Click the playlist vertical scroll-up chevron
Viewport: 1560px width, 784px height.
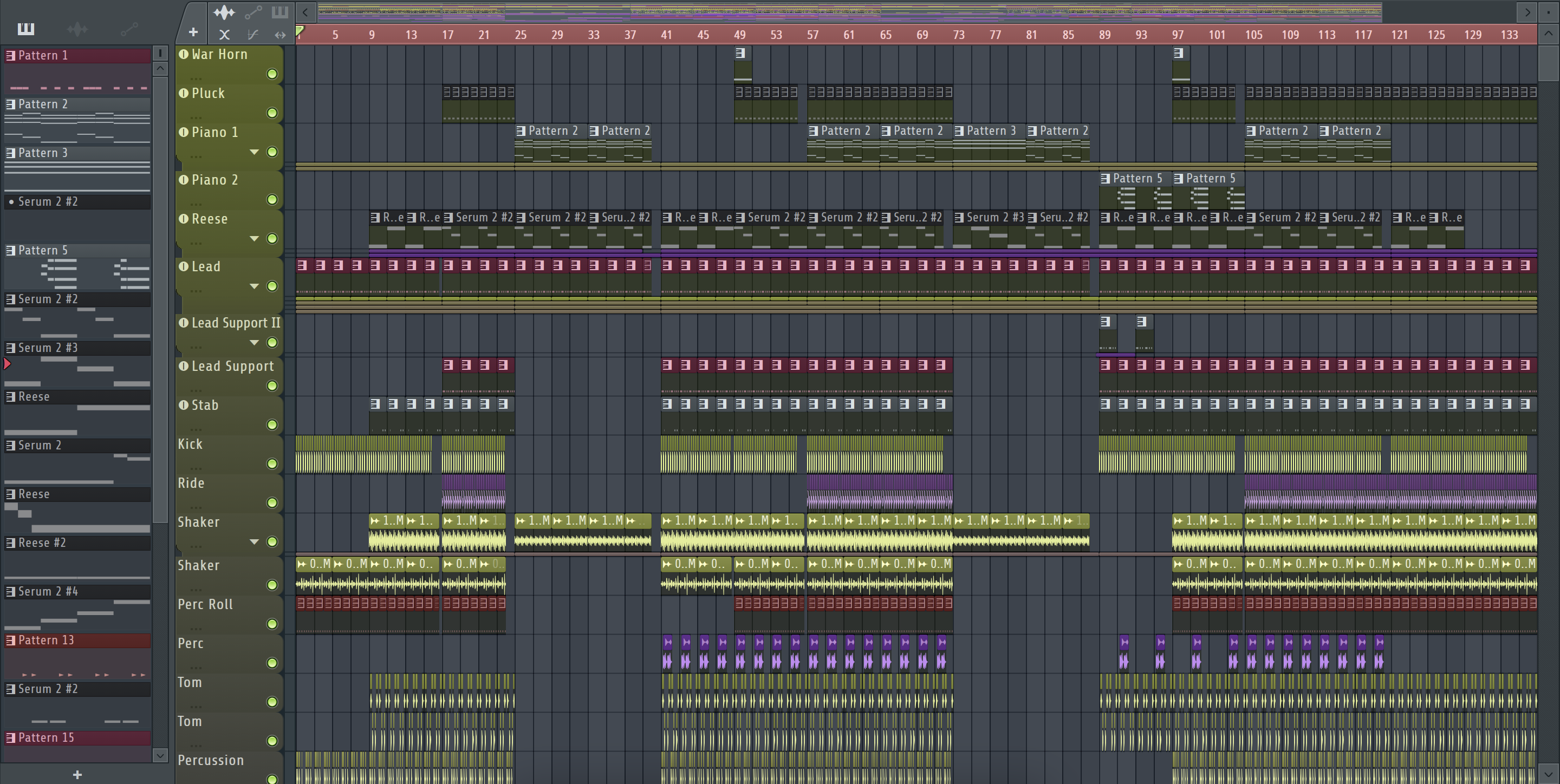tap(1549, 34)
